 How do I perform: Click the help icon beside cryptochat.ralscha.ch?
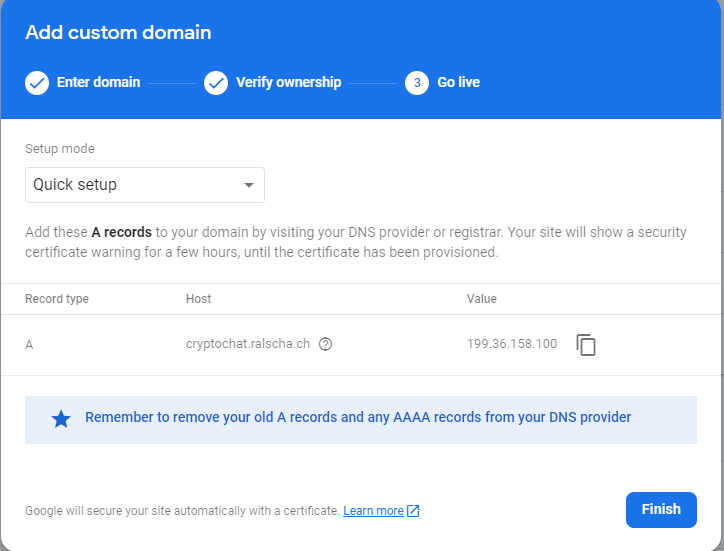325,344
